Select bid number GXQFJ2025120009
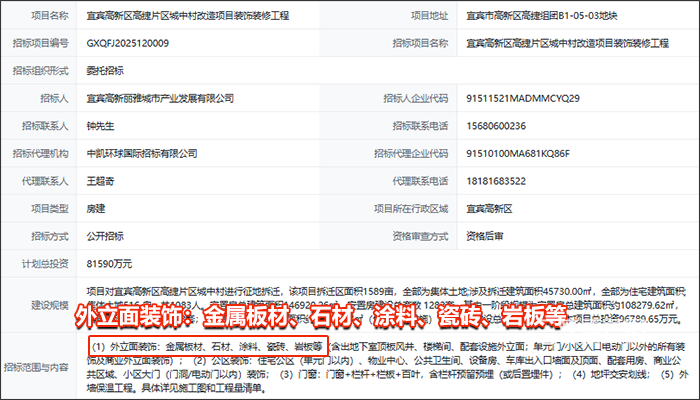The height and width of the screenshot is (400, 700). coord(128,43)
